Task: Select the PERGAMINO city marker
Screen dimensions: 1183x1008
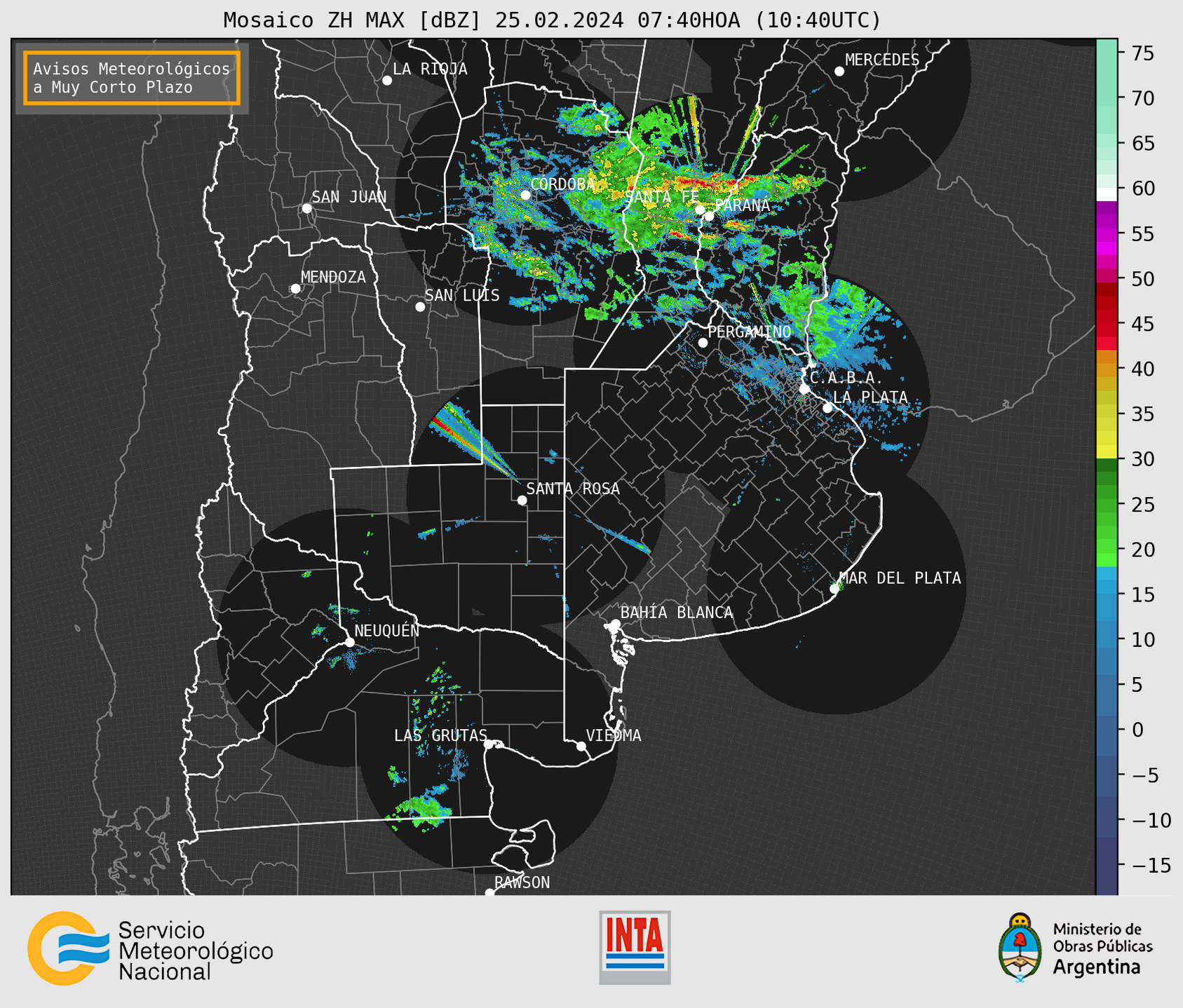Action: tap(703, 343)
